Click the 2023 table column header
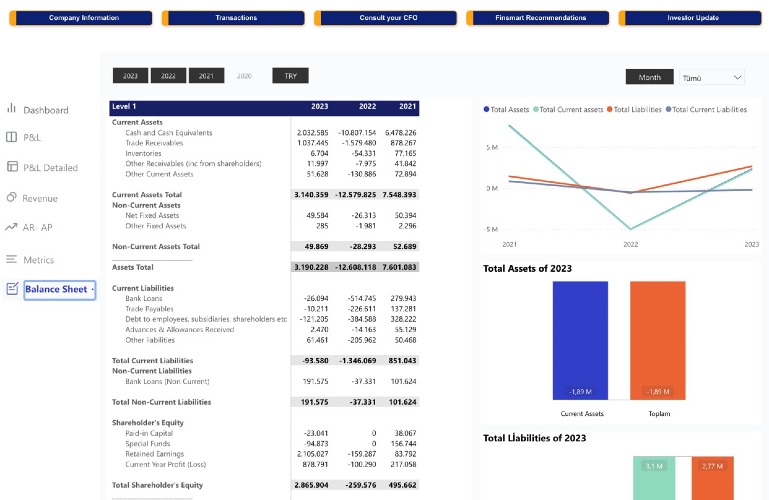This screenshot has height=500, width=769. pos(320,106)
